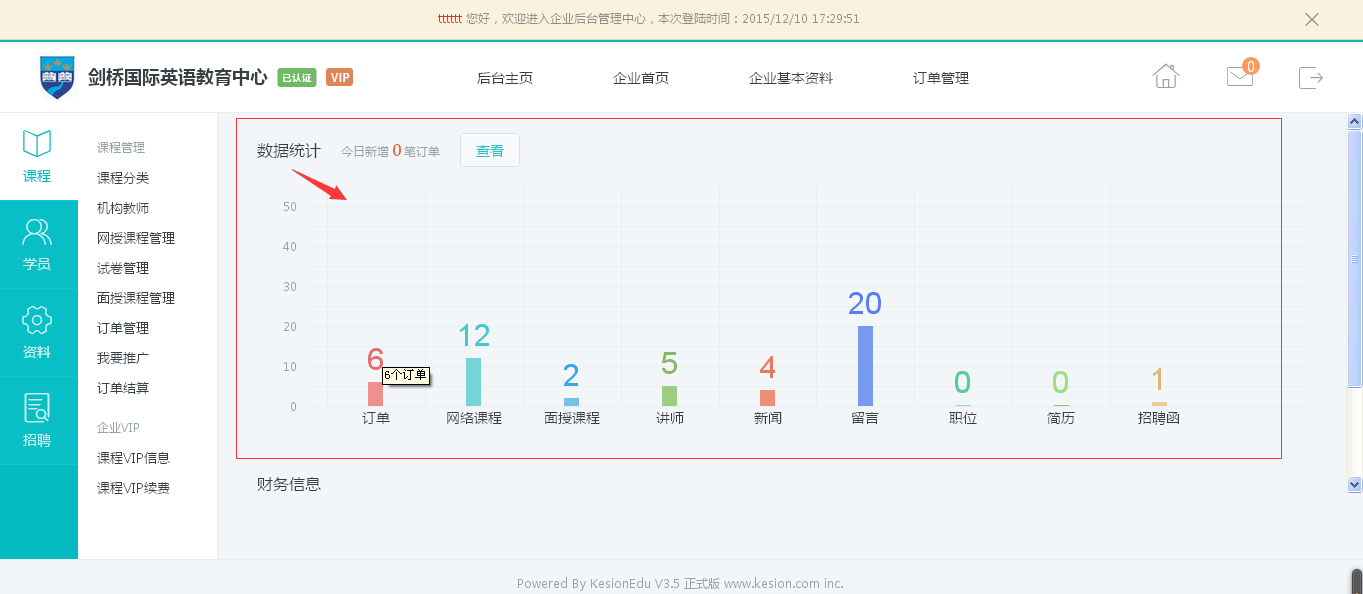The image size is (1363, 594).
Task: Open 订单管理 from the top navigation
Action: pos(940,77)
